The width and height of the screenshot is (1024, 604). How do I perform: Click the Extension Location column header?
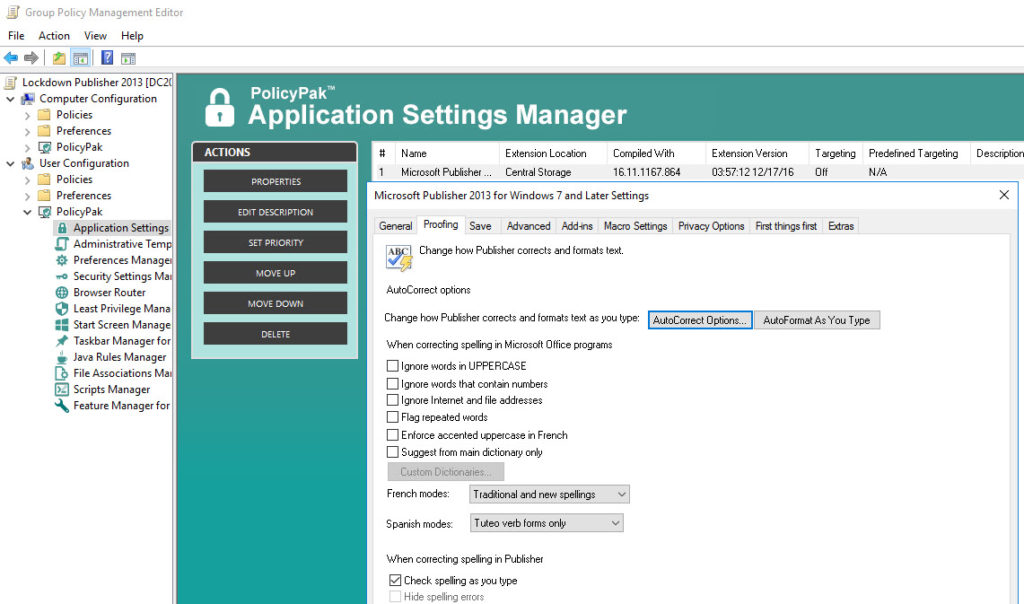553,153
